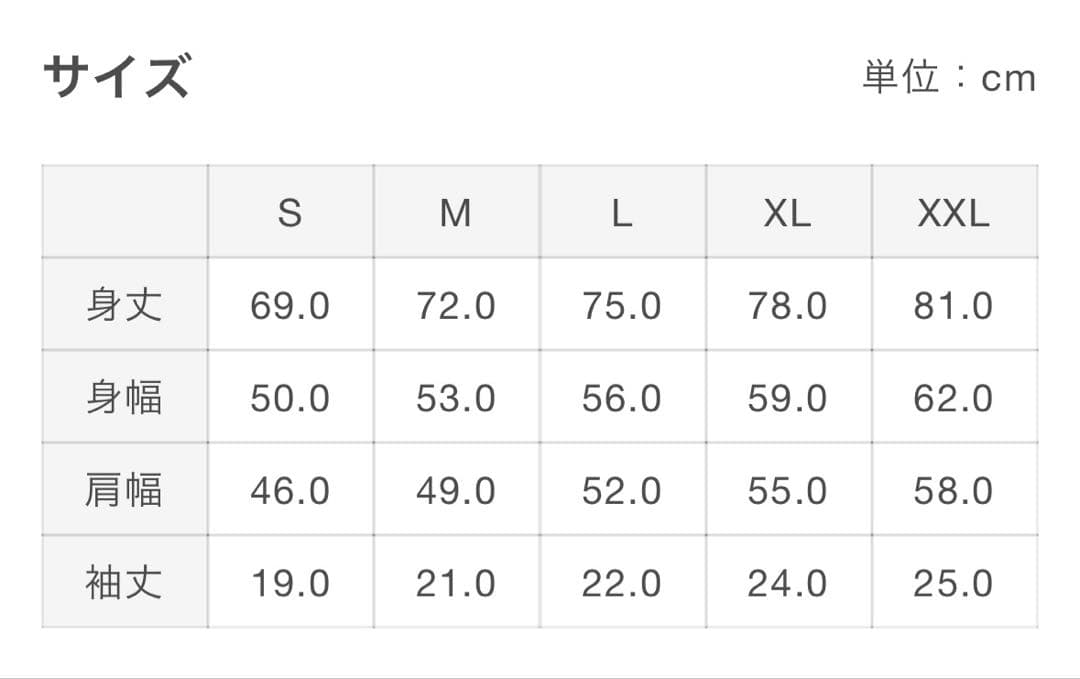Select the XL size column header

point(788,212)
